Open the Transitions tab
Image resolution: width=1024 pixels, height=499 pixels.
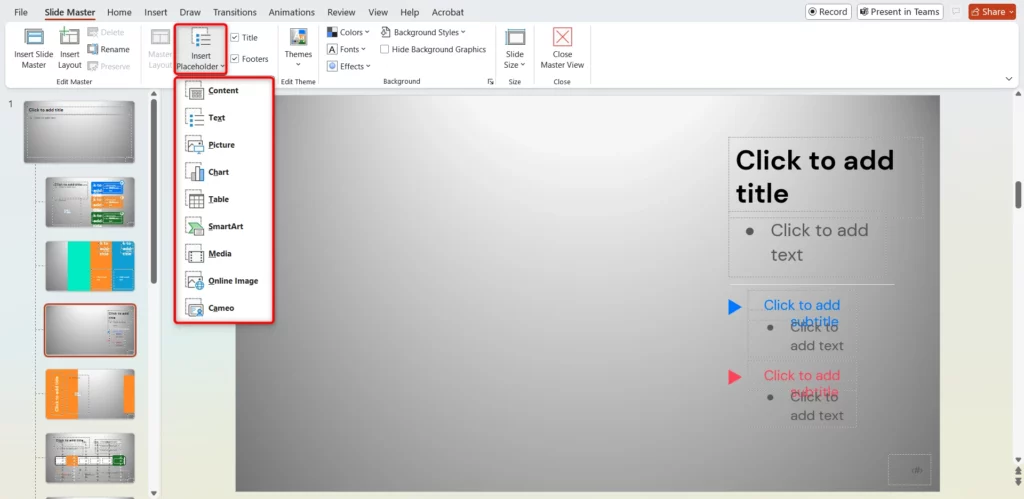click(234, 12)
